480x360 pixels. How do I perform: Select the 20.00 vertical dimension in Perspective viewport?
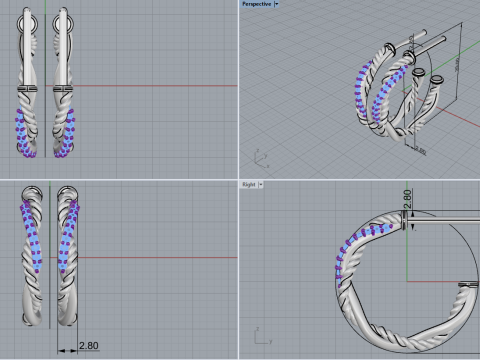pos(457,65)
